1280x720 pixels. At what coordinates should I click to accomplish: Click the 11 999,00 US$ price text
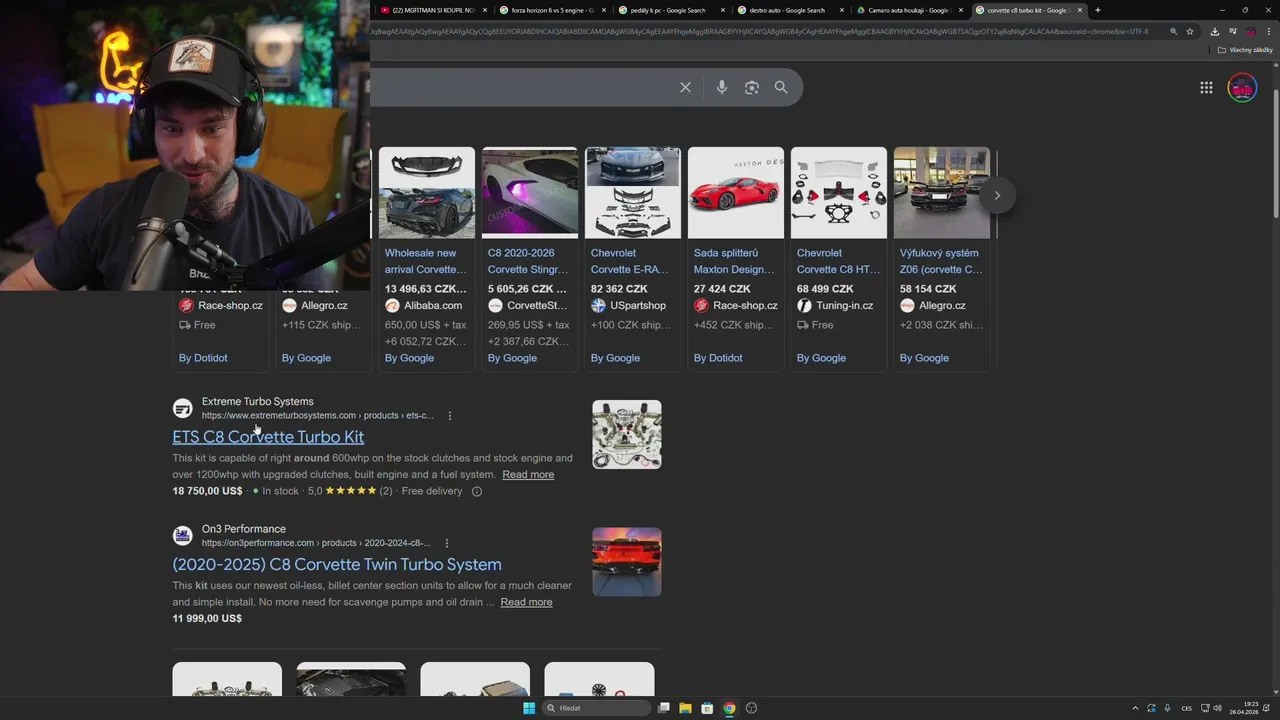207,618
